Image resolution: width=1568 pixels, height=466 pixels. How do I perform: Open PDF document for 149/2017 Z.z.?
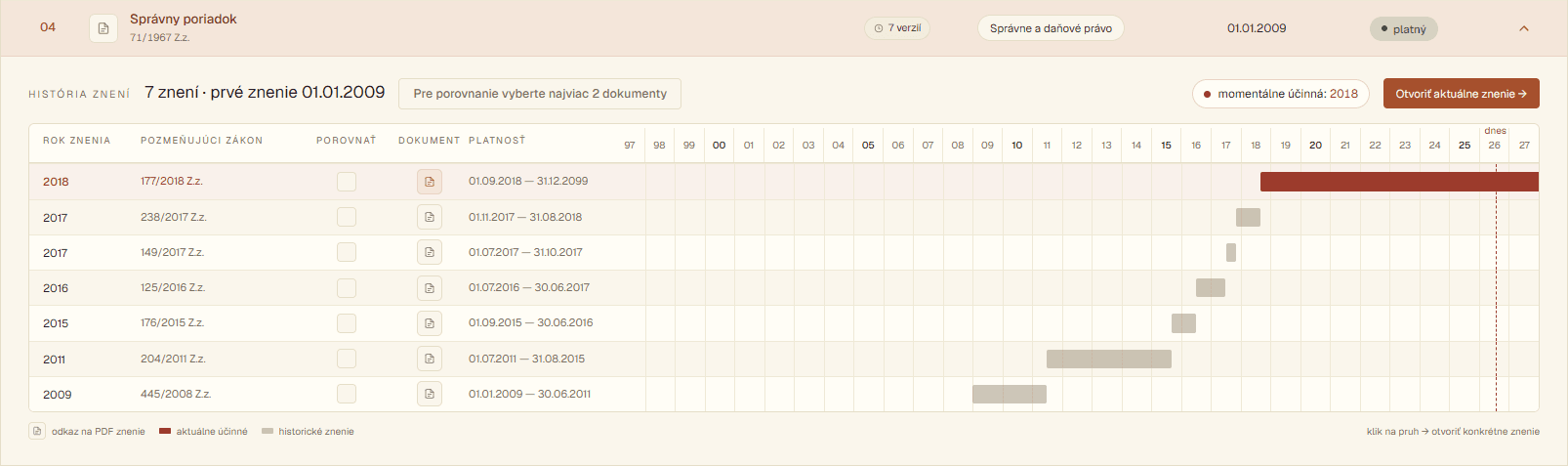tap(430, 252)
